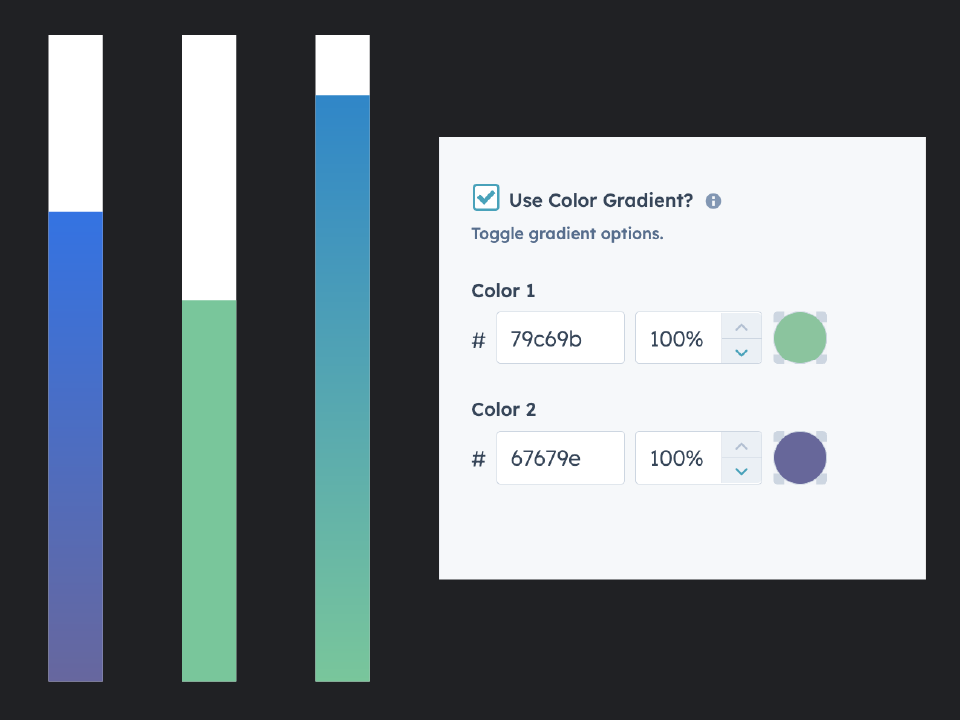
Task: Decrease Color 1 opacity with down chevron
Action: [741, 352]
